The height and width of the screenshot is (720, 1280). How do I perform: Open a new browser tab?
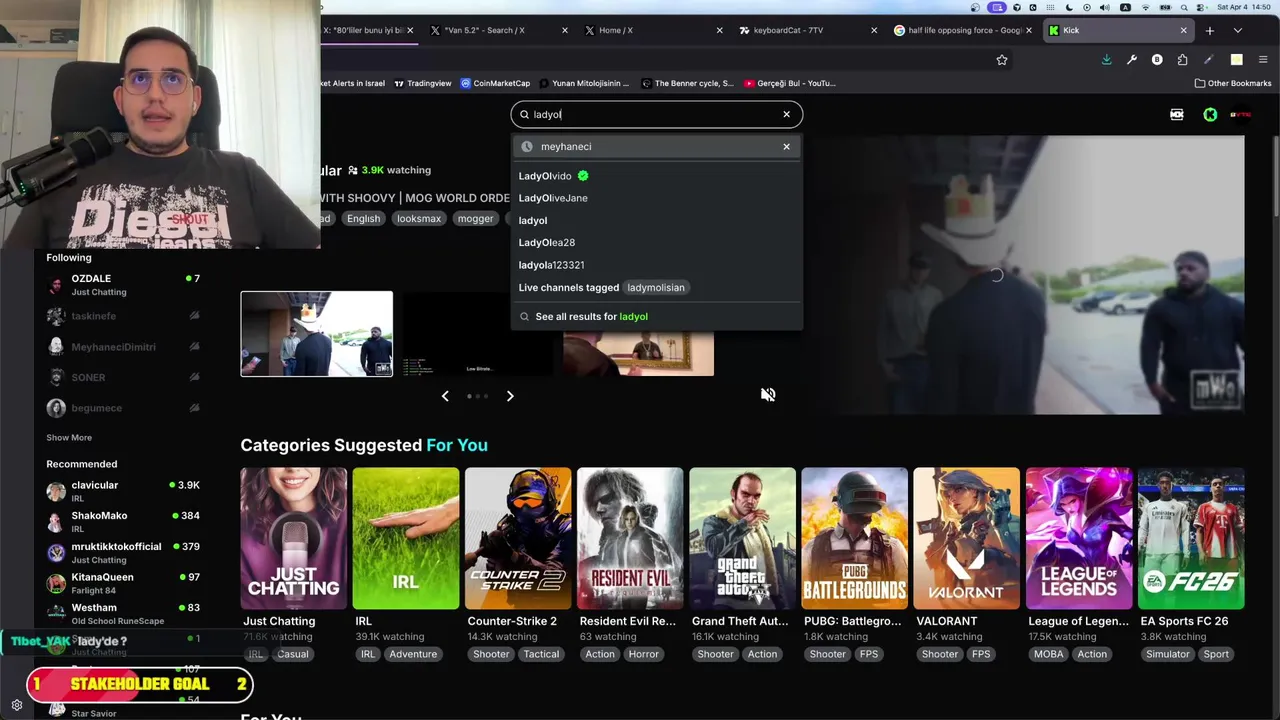1209,30
